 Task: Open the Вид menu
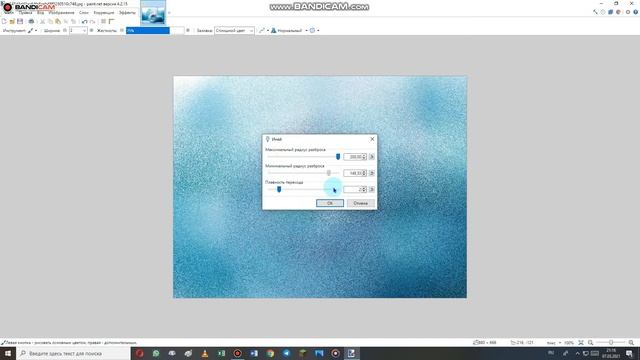[40, 13]
